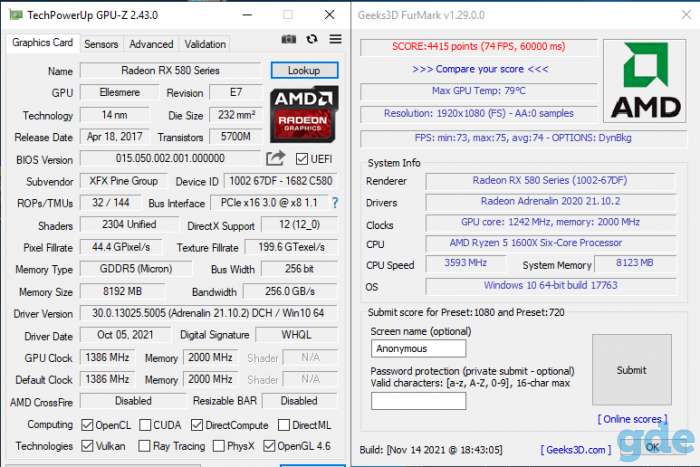This screenshot has height=467, width=700.
Task: Click the Resolution: 1920x1080 text
Action: 479,113
